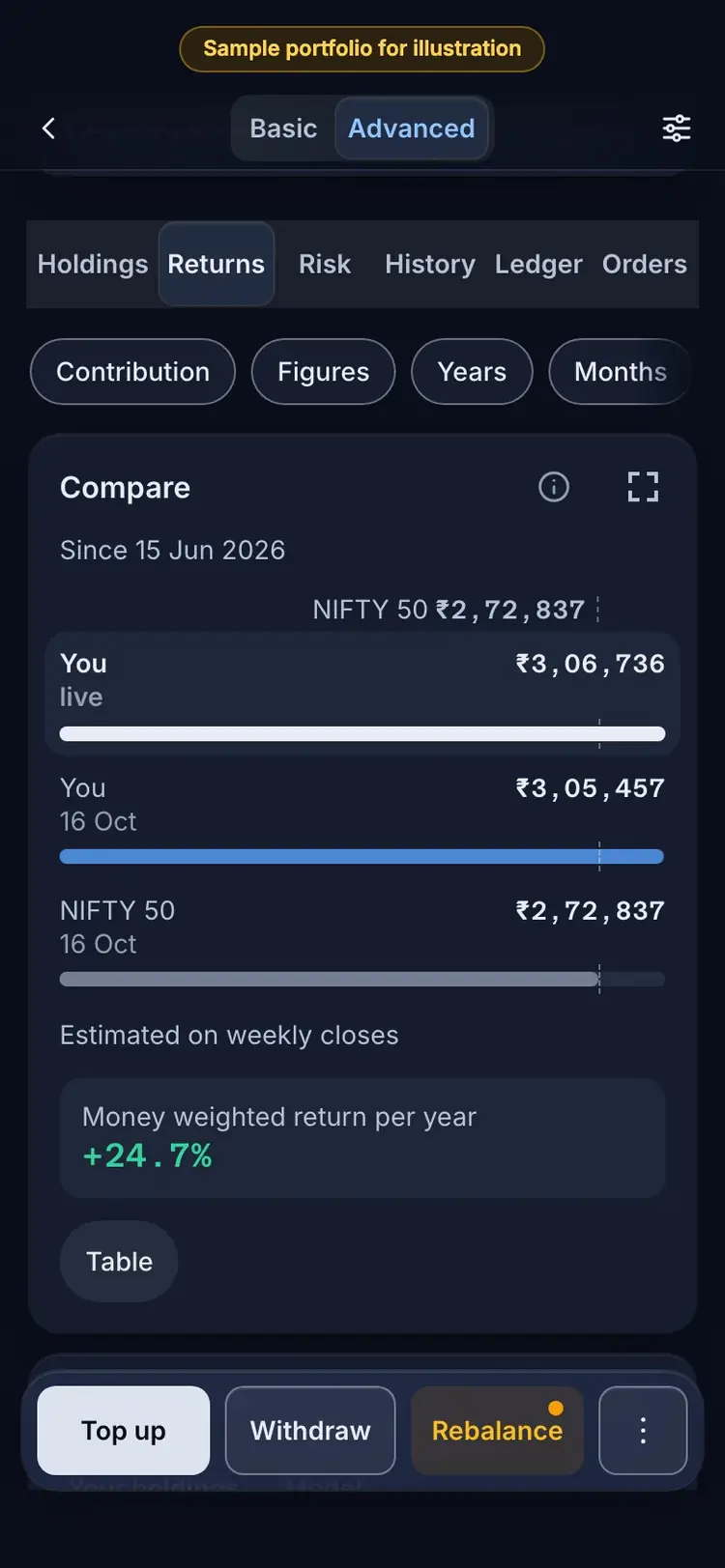This screenshot has width=725, height=1568.
Task: Open the Orders tab
Action: coord(645,264)
